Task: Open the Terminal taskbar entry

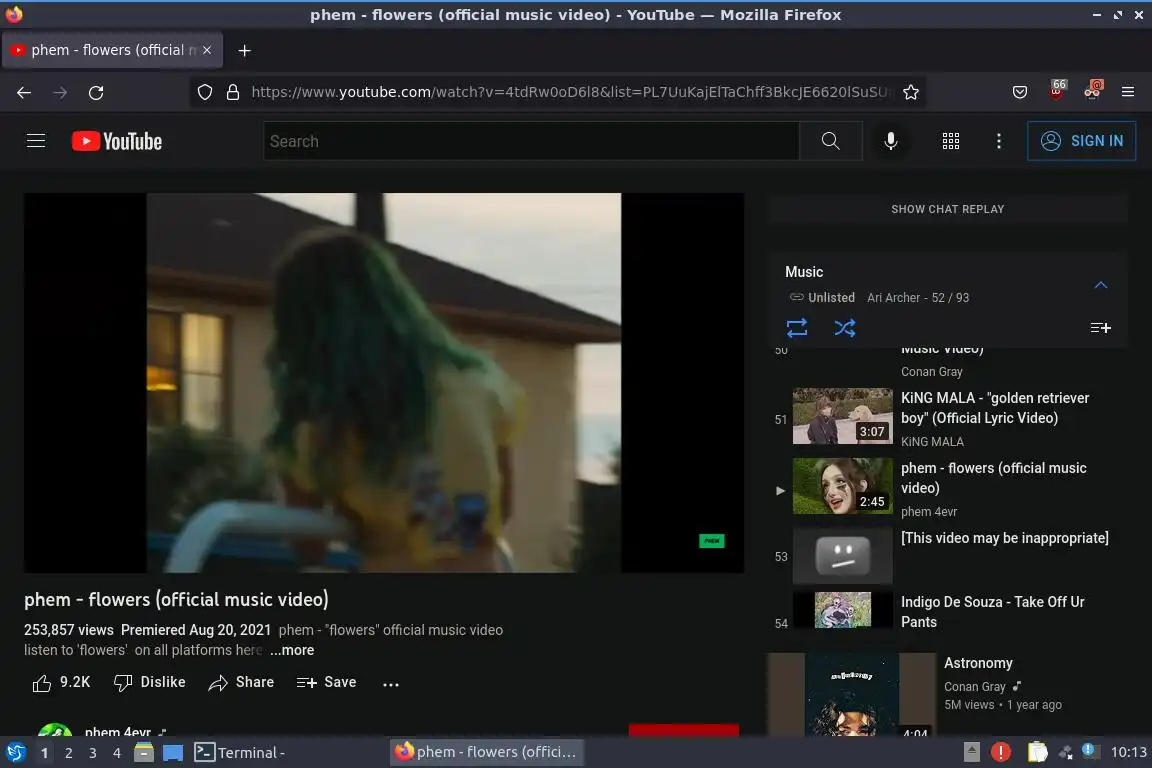Action: 239,753
